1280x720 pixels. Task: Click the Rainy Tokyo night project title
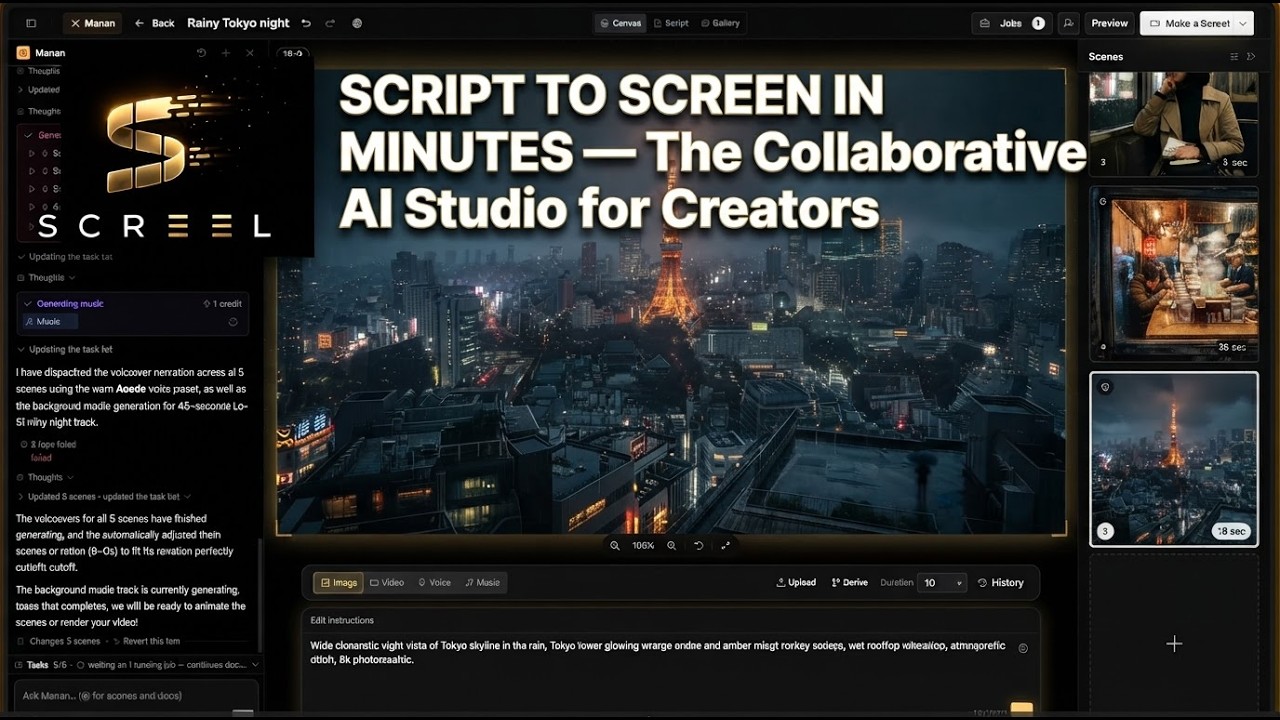[238, 23]
